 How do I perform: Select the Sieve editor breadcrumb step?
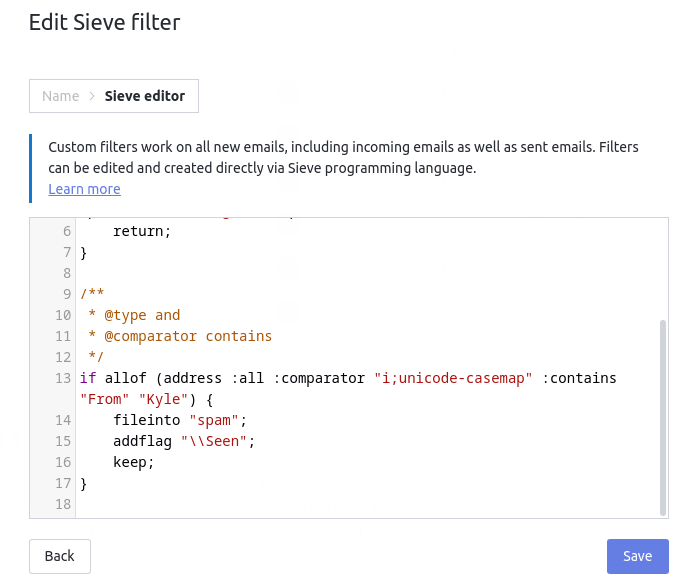pos(145,96)
